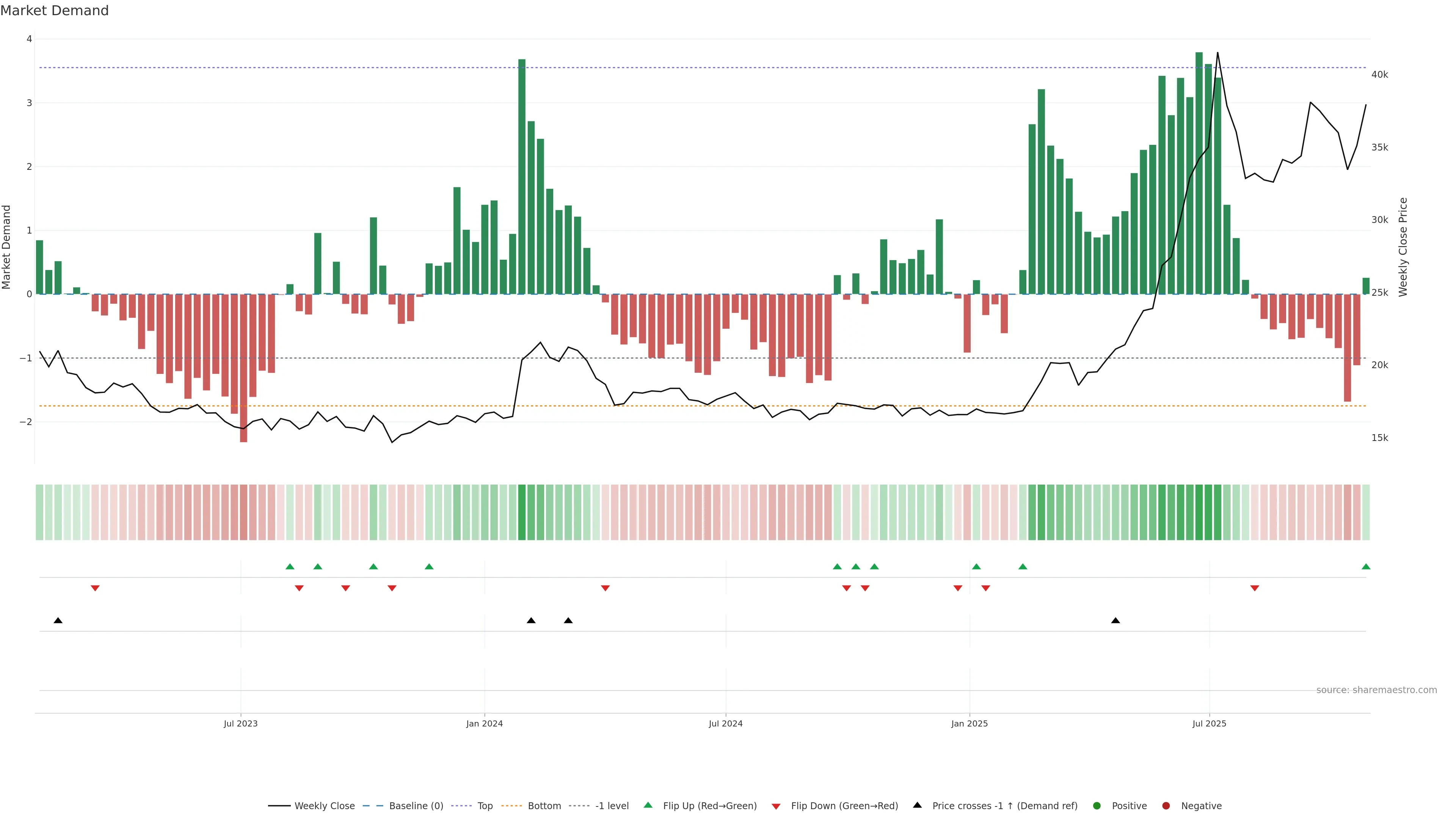The image size is (1456, 819).
Task: Click the leftmost red flip-down marker
Action: [x=95, y=588]
